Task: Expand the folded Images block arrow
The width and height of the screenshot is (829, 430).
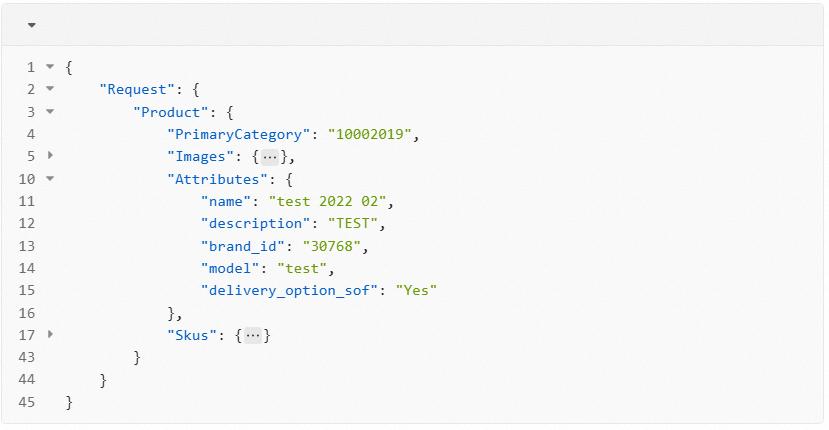Action: coord(50,156)
